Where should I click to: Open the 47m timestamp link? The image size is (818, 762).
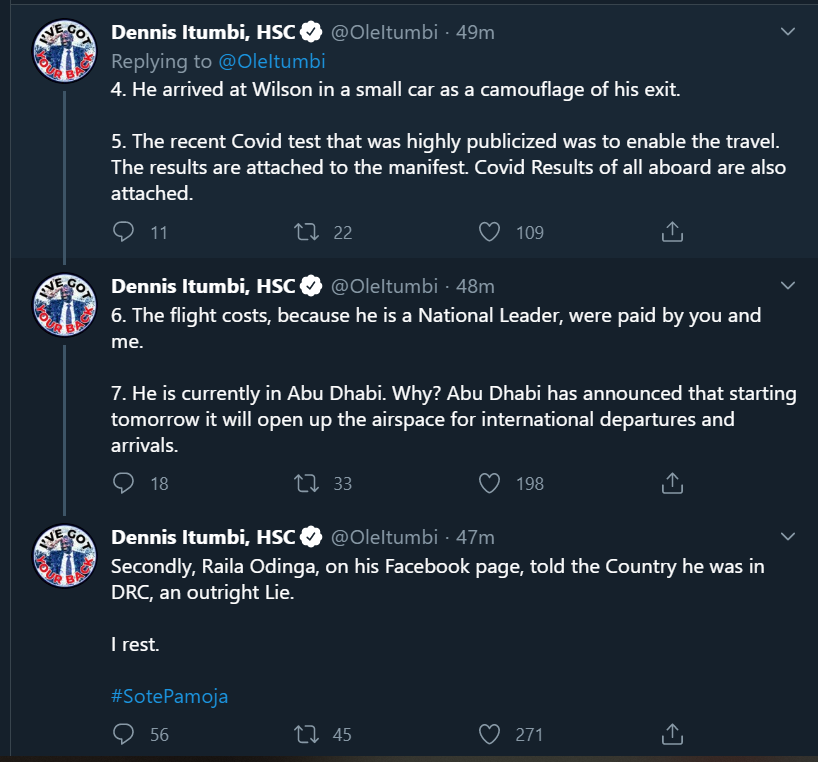click(x=475, y=537)
